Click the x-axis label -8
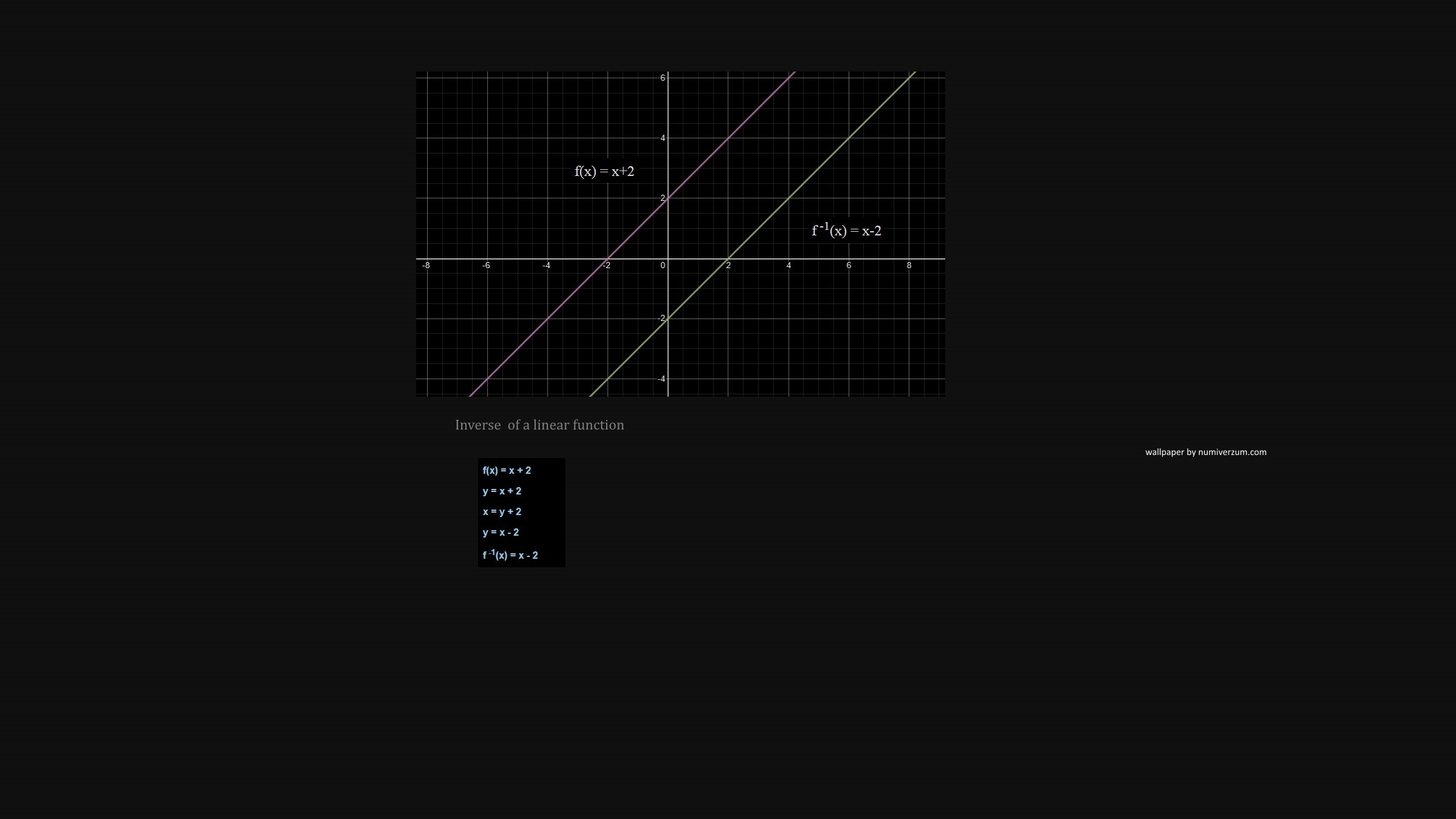Image resolution: width=1456 pixels, height=819 pixels. click(x=426, y=266)
